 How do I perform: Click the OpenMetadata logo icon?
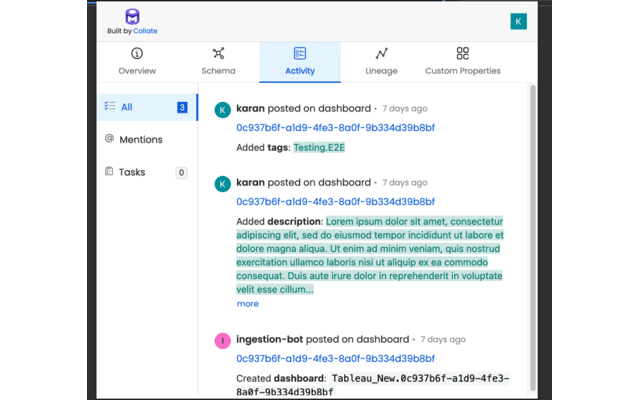132,17
